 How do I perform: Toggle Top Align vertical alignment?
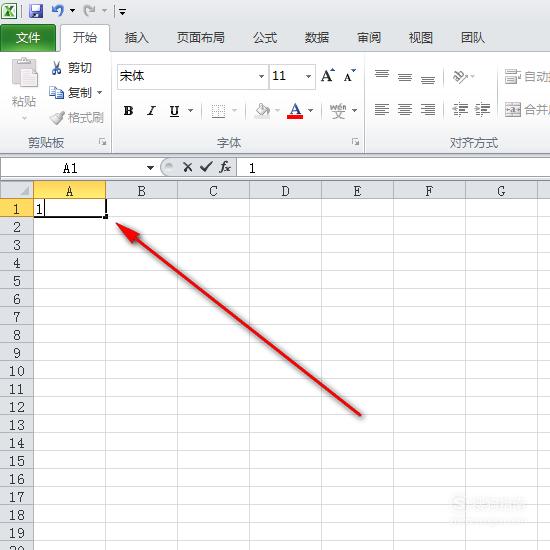click(x=382, y=75)
